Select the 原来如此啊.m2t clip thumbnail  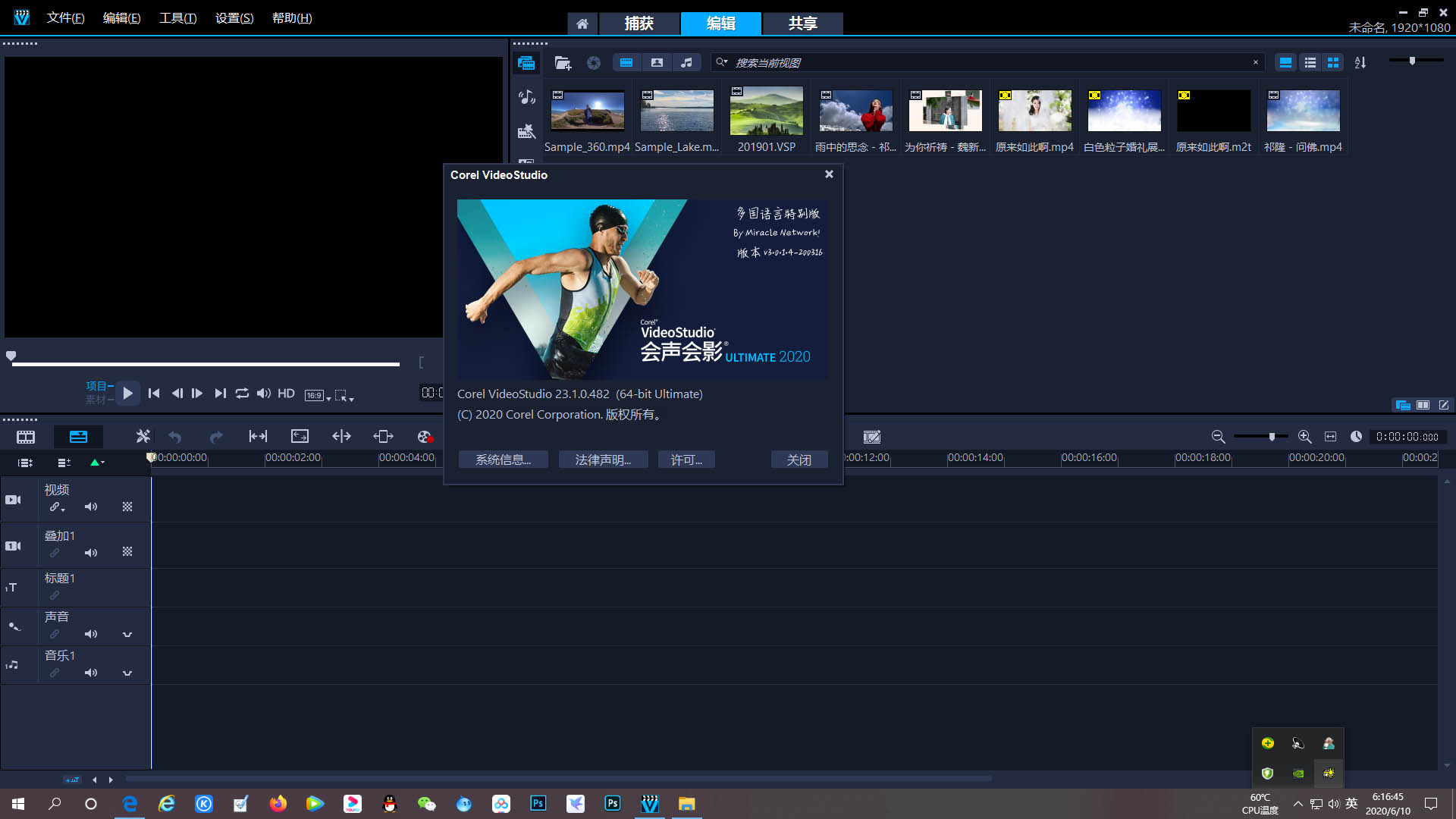coord(1213,111)
